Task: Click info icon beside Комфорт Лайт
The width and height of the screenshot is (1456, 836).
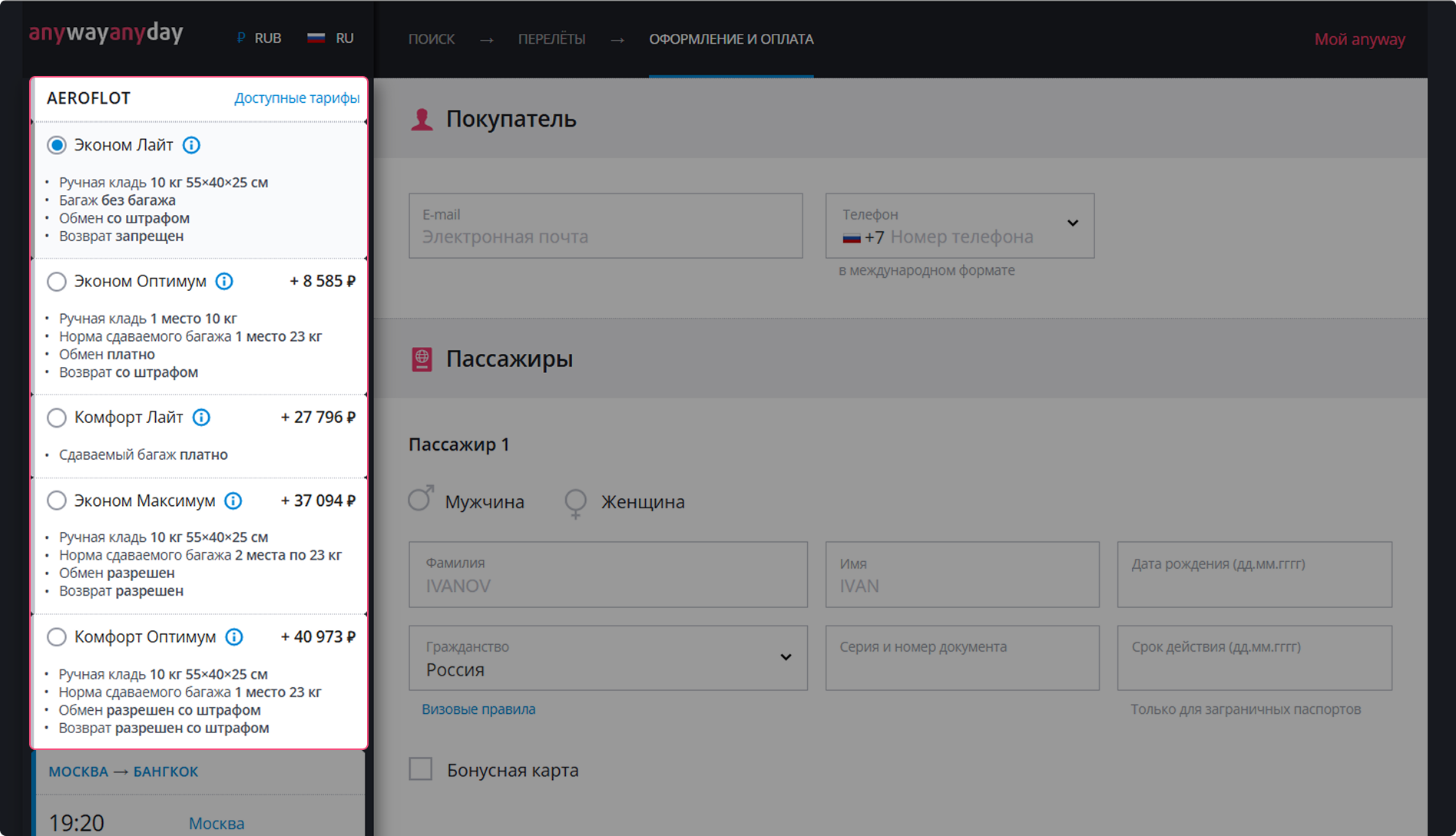Action: coord(201,418)
